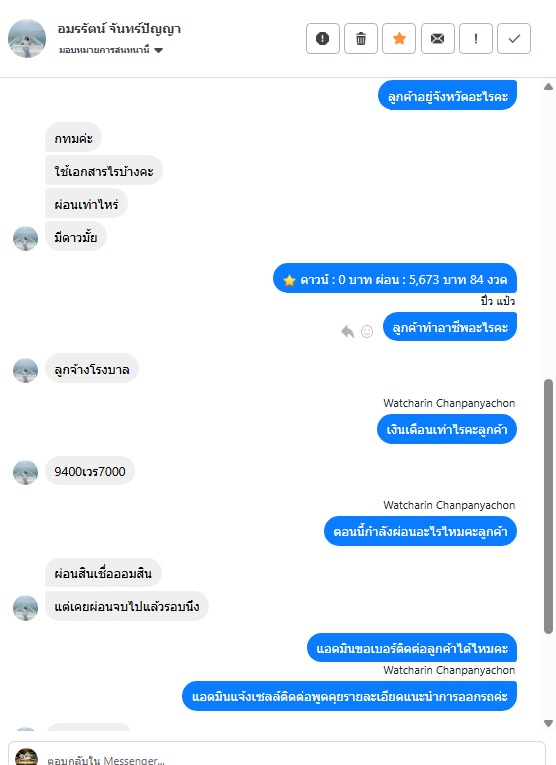Click customer profile picture in header
This screenshot has width=556, height=765.
point(27,39)
